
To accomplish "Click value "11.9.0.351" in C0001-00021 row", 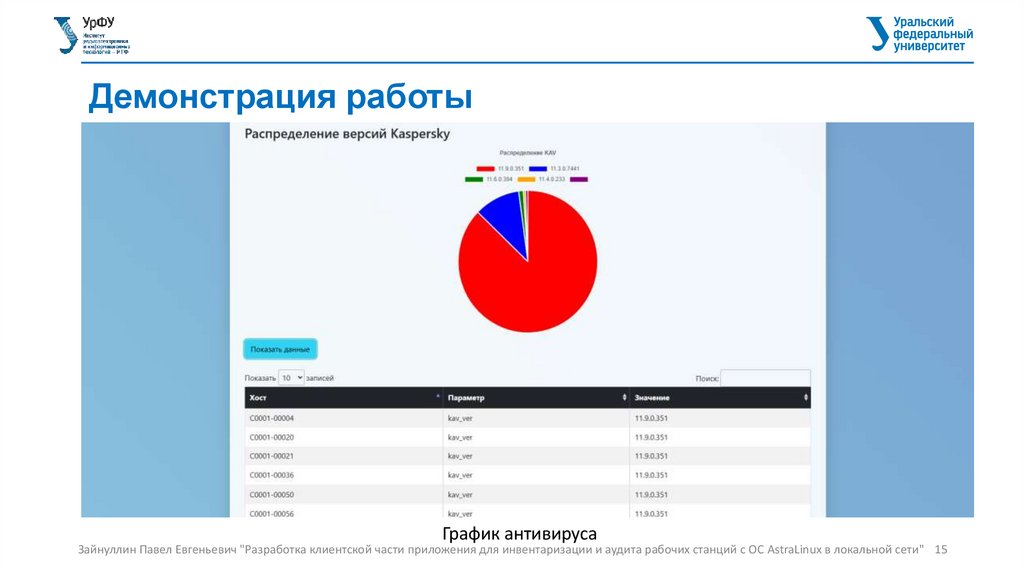I will pyautogui.click(x=651, y=456).
